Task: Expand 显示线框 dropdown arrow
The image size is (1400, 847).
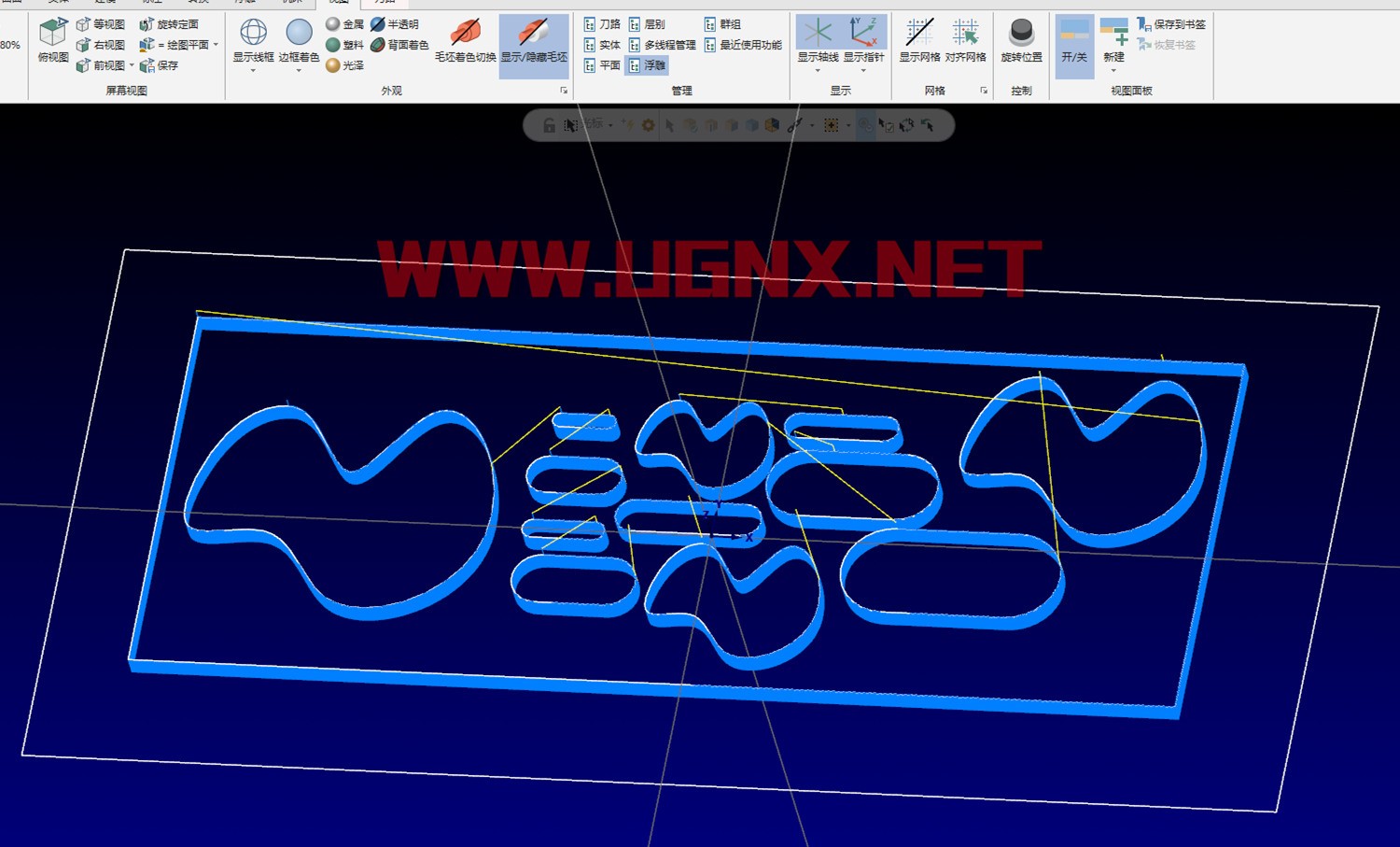Action: coord(253,70)
